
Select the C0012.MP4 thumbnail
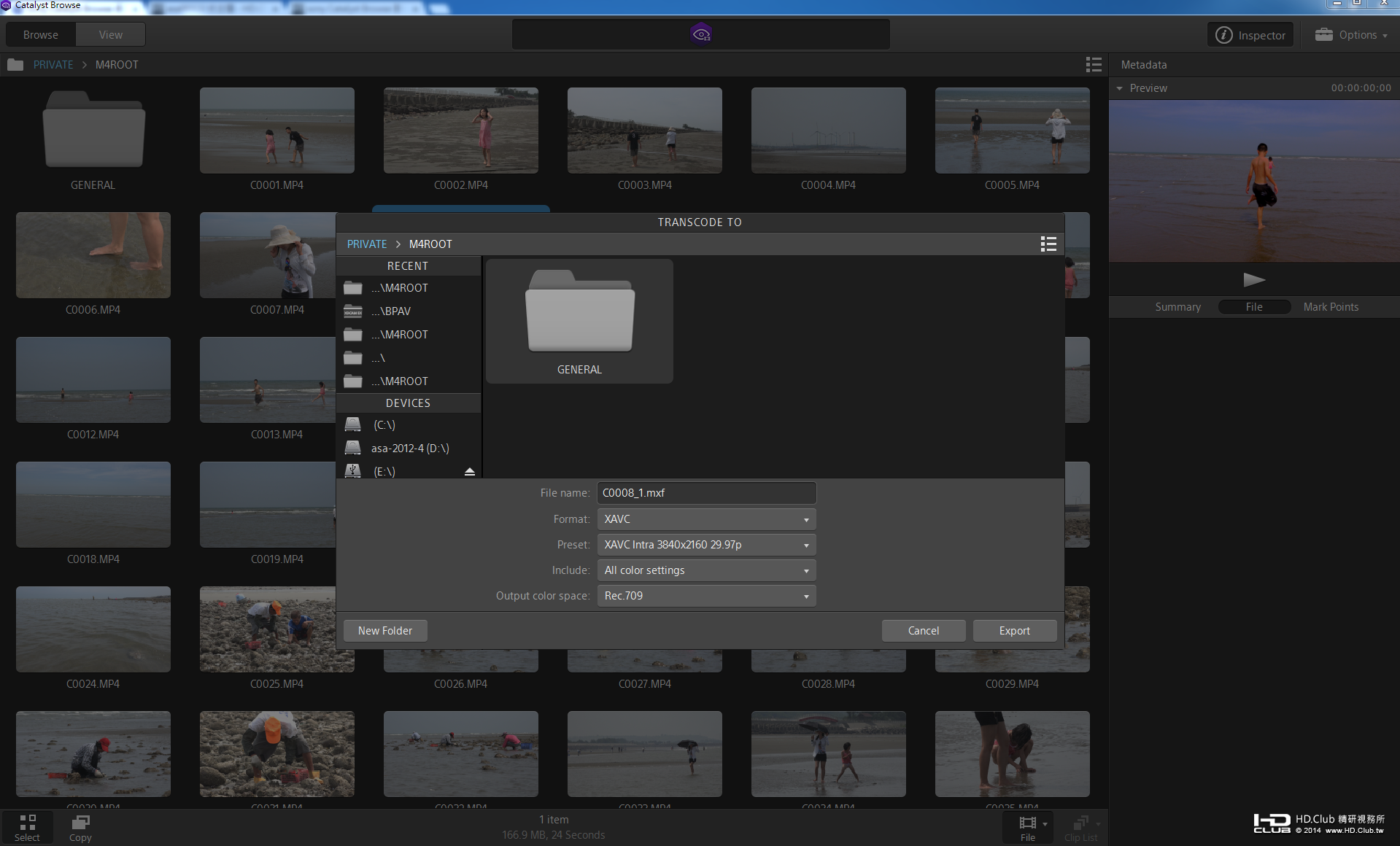pos(93,380)
